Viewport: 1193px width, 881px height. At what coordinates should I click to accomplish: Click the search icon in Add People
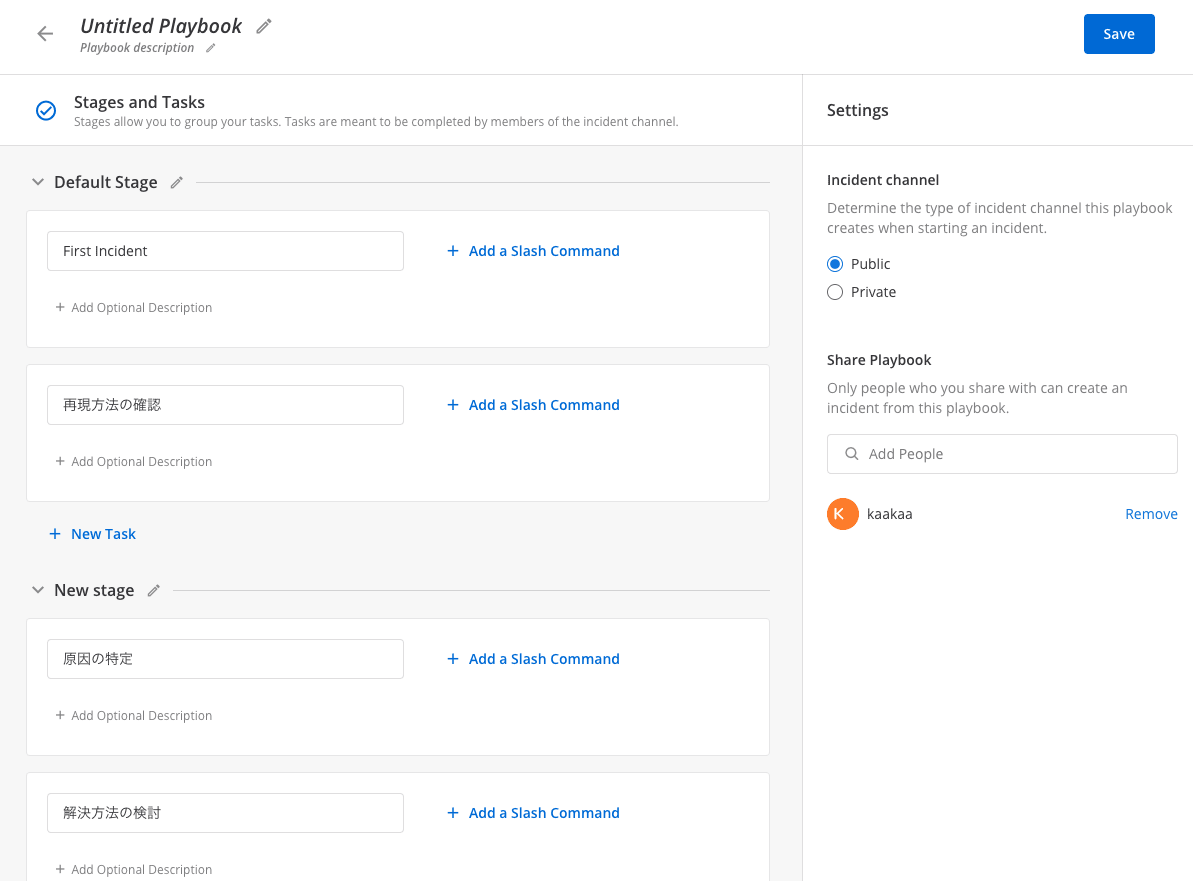tap(851, 454)
